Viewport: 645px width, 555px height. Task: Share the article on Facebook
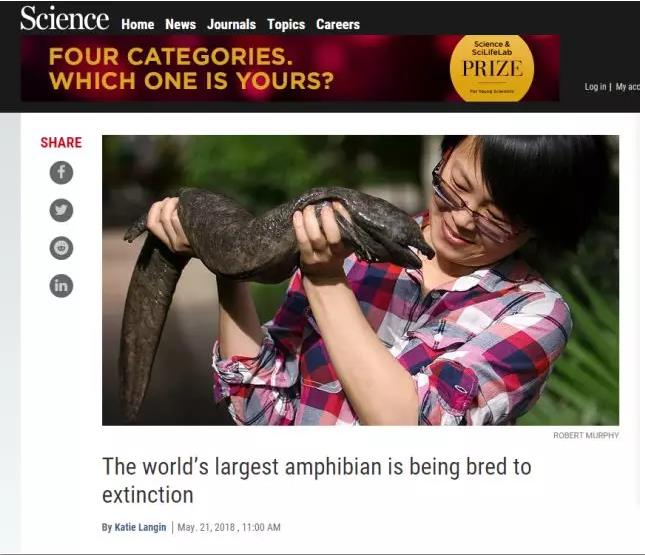coord(61,172)
